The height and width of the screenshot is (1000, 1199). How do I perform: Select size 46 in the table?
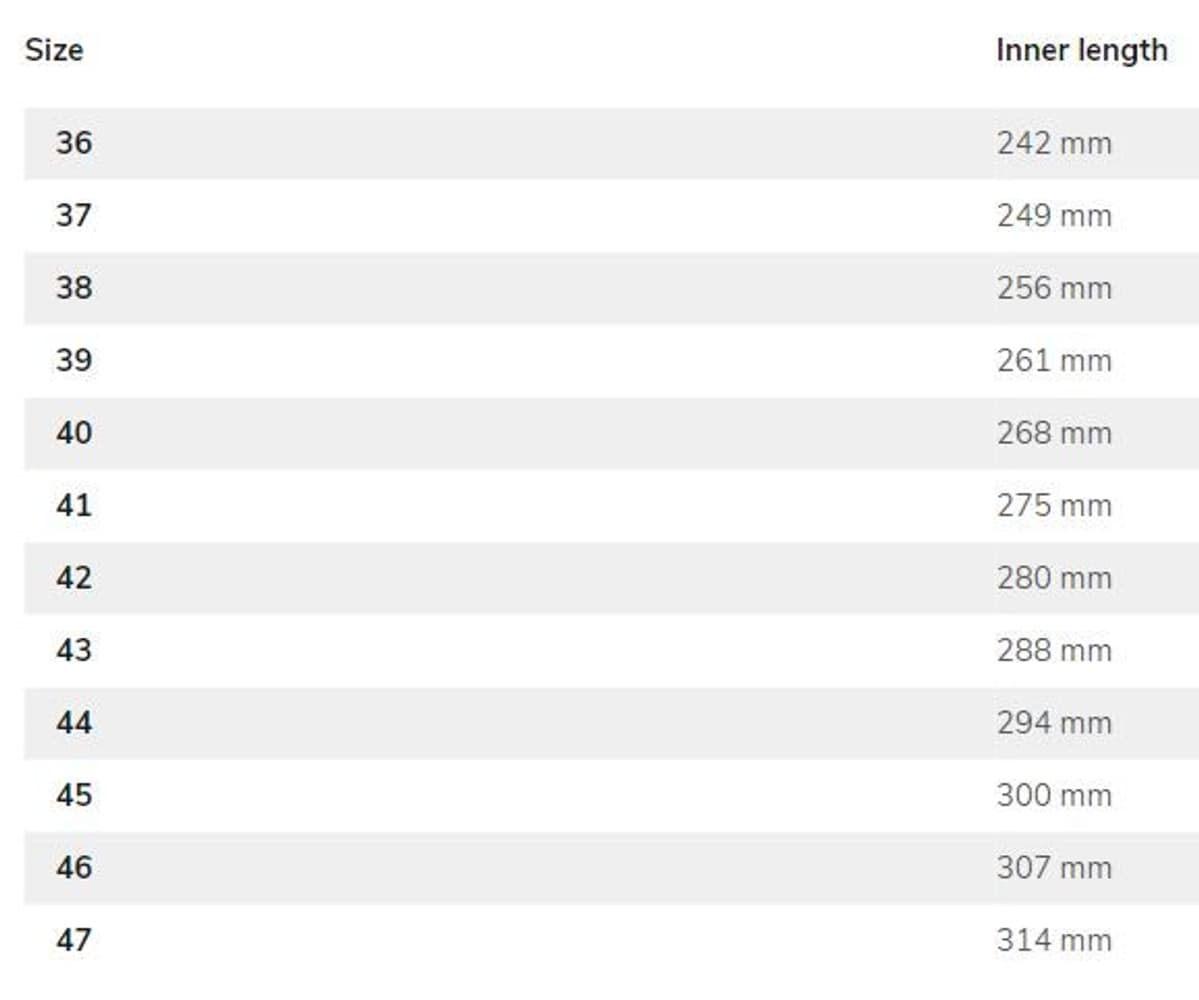tap(73, 867)
